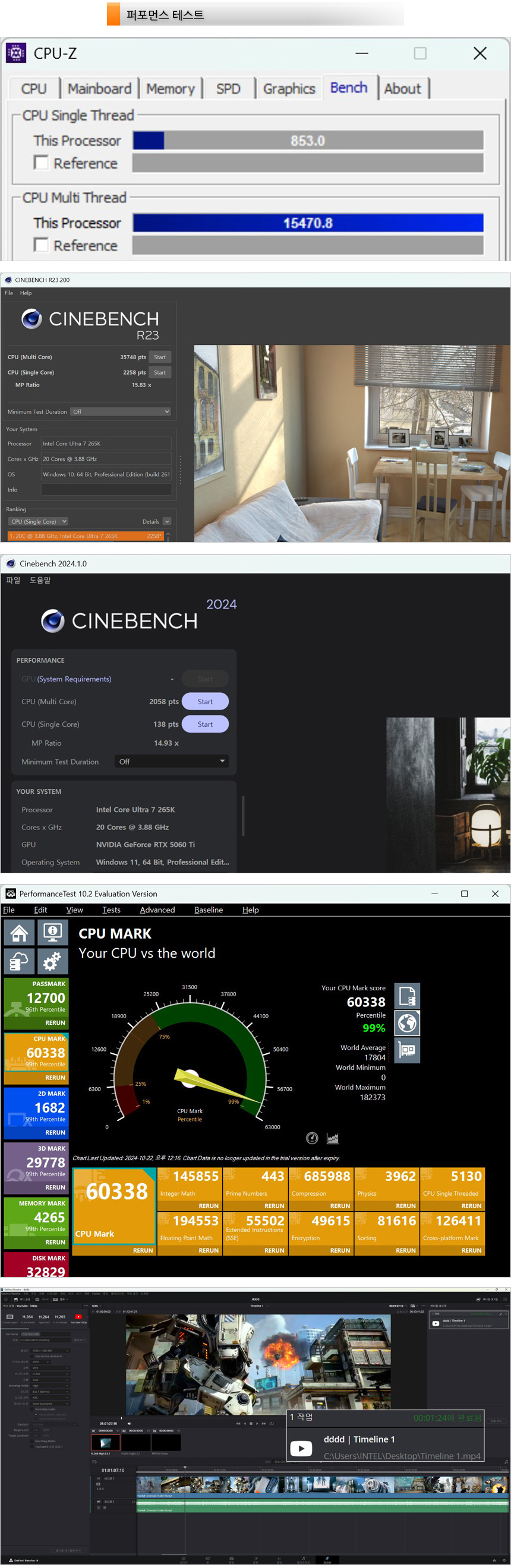The image size is (511, 1568).
Task: Open the Baseline menu in PerformanceTest
Action: coord(209,910)
